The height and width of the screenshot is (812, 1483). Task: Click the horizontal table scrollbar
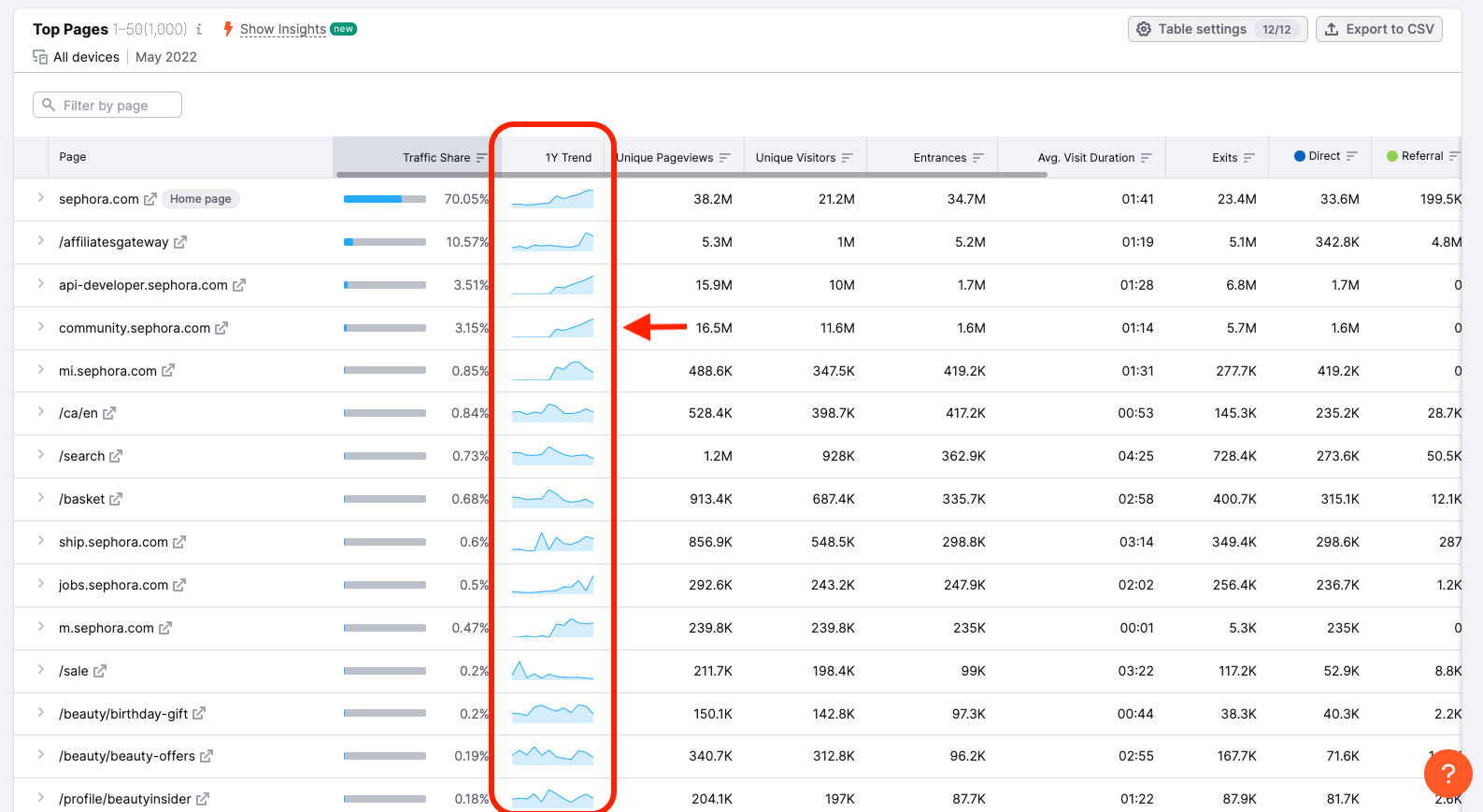pyautogui.click(x=692, y=175)
